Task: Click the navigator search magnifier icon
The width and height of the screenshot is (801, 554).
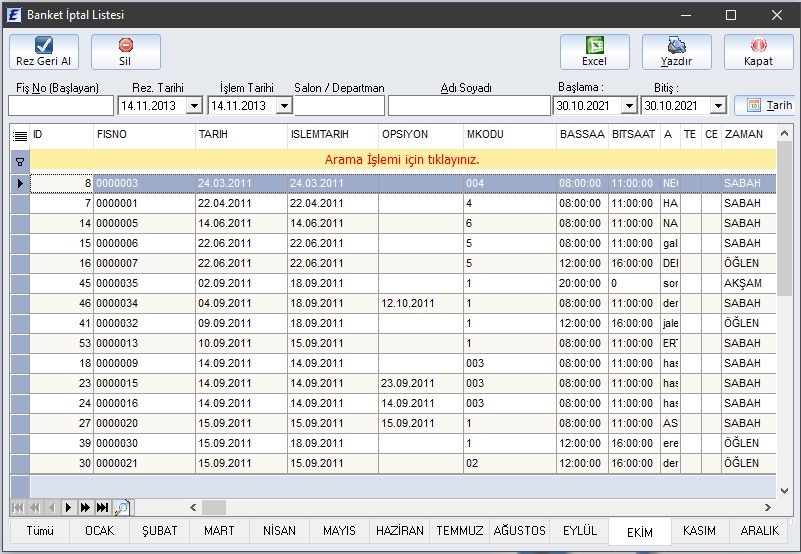Action: click(121, 507)
